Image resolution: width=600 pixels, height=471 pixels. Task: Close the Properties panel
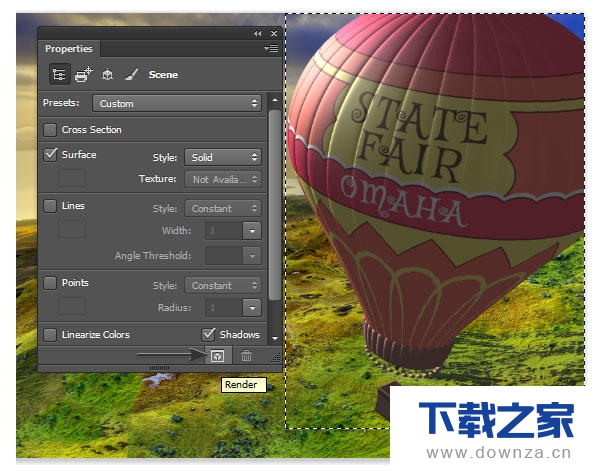(274, 34)
